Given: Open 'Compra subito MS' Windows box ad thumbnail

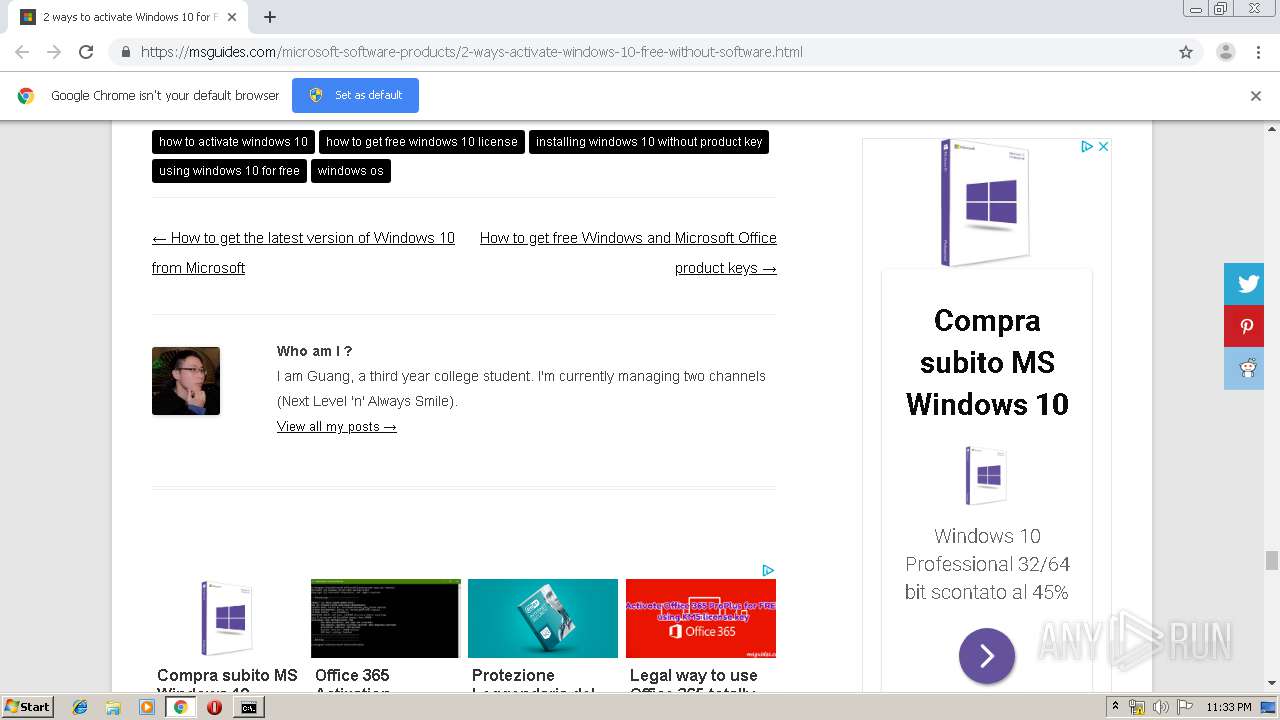Looking at the screenshot, I should [229, 618].
